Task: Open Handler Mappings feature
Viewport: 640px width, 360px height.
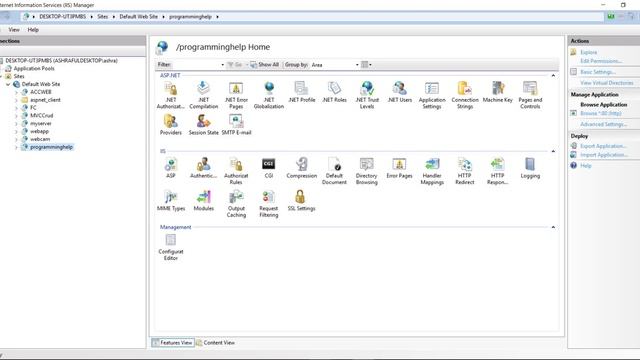Action: pos(432,171)
